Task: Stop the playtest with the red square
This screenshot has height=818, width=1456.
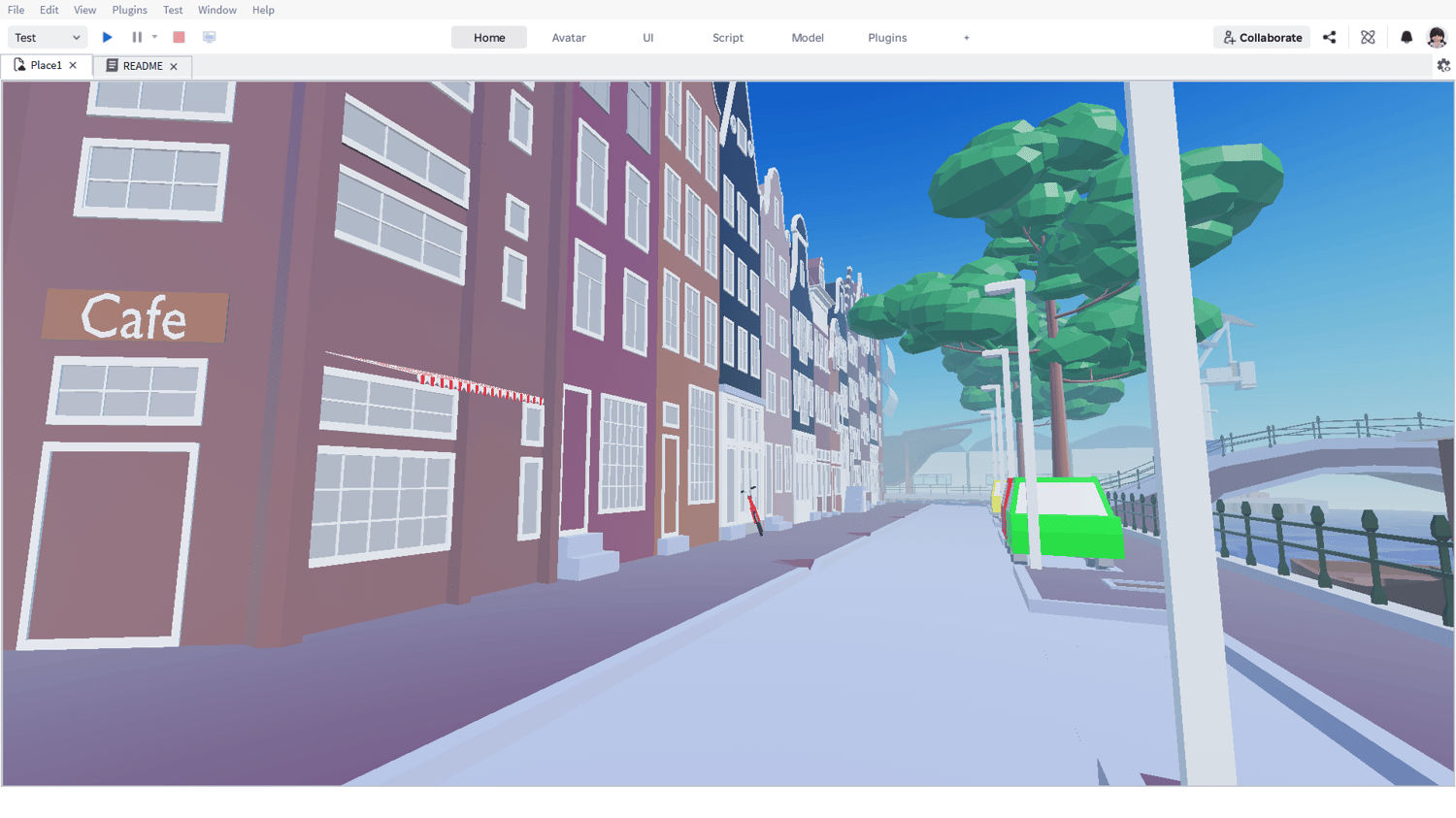Action: (179, 37)
